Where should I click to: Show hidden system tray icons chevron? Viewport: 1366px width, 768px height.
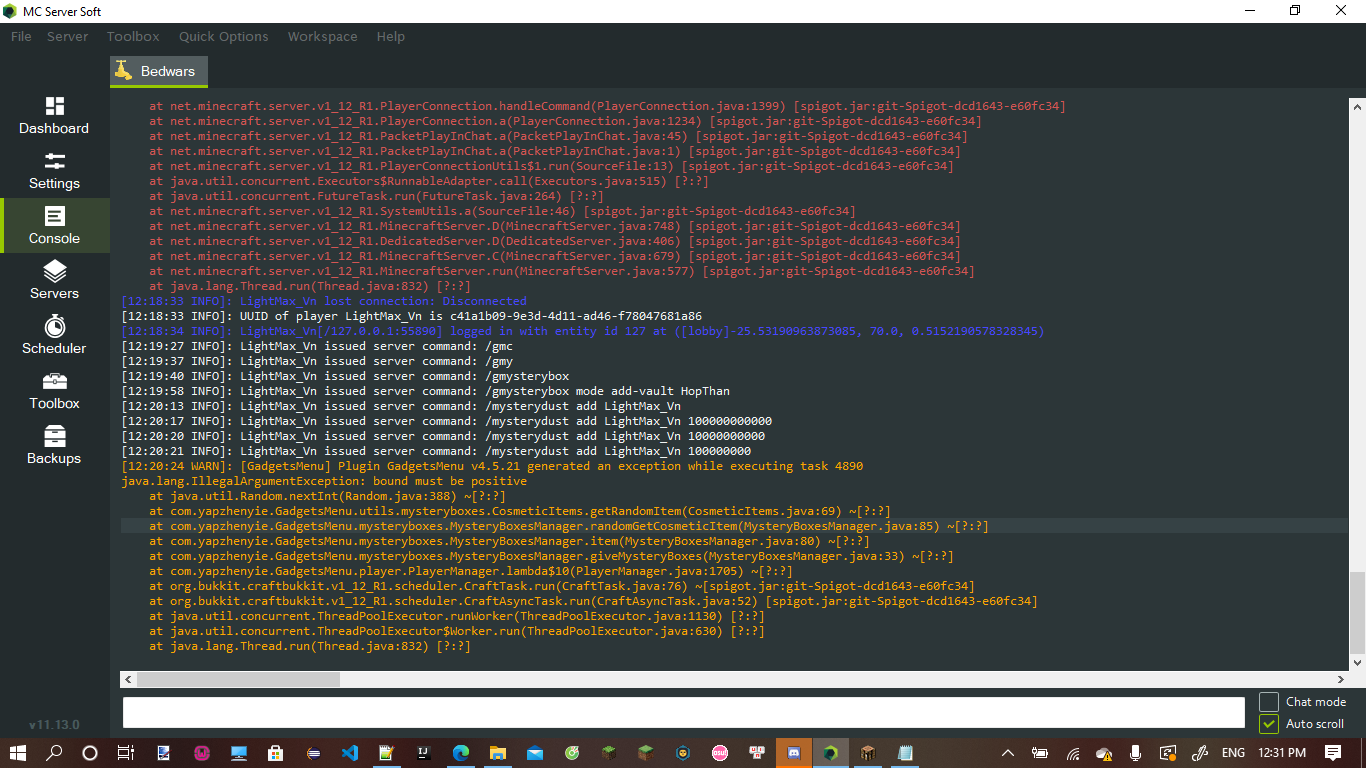coord(1008,753)
